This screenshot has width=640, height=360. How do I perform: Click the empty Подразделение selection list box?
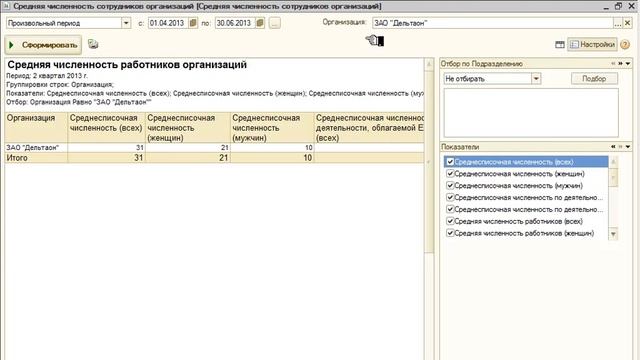(x=531, y=112)
